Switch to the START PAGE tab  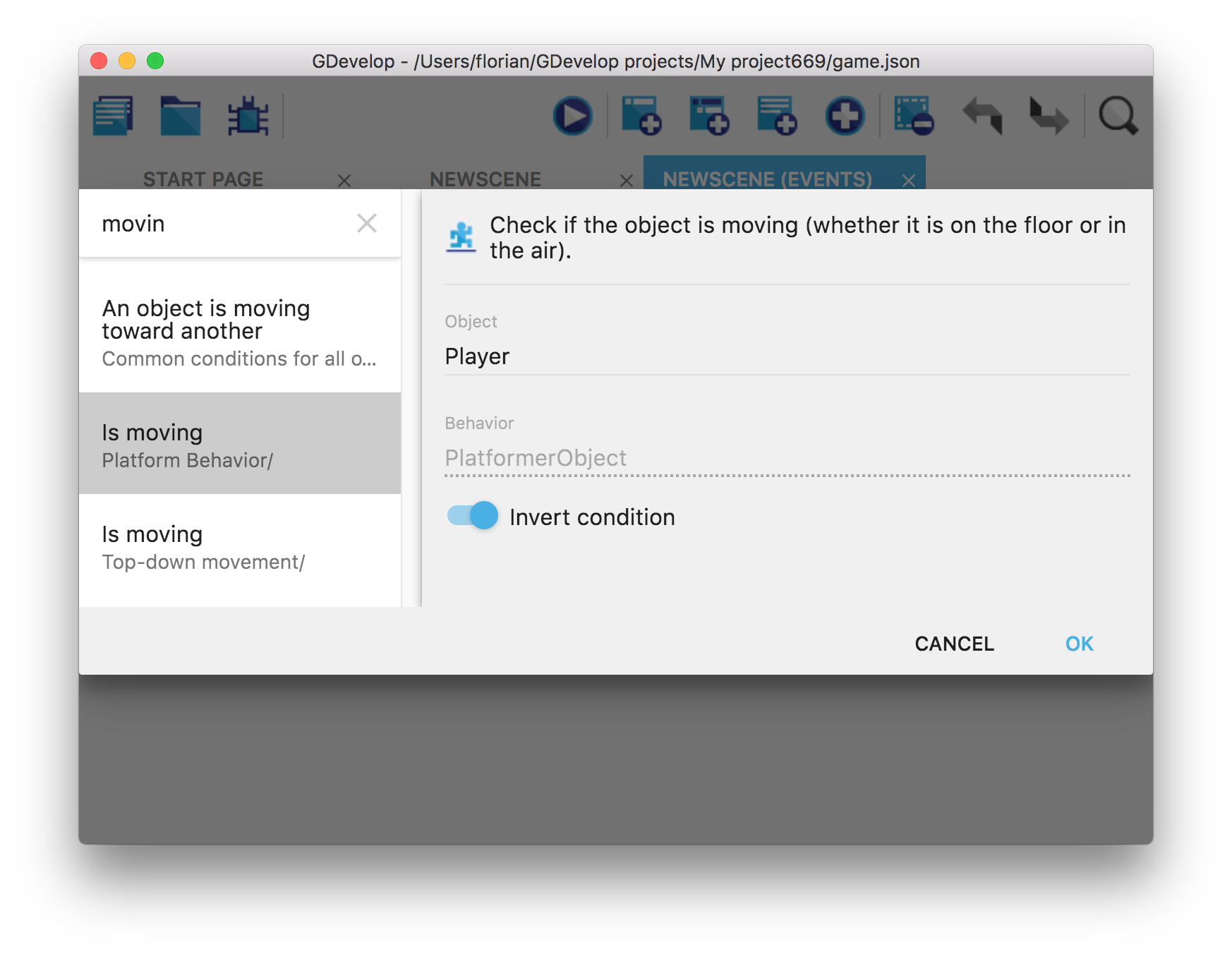click(203, 179)
